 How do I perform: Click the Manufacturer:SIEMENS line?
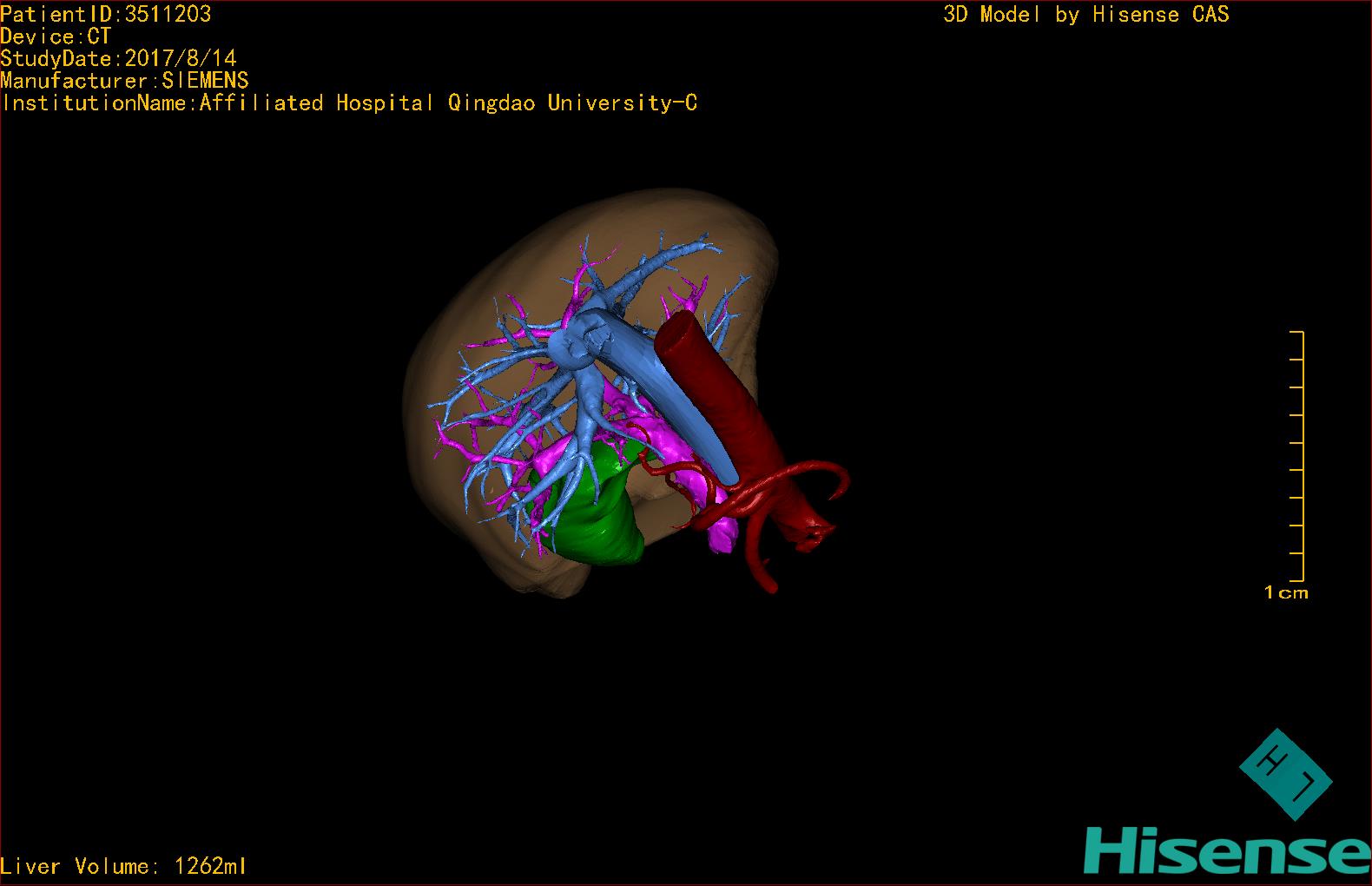(x=124, y=81)
